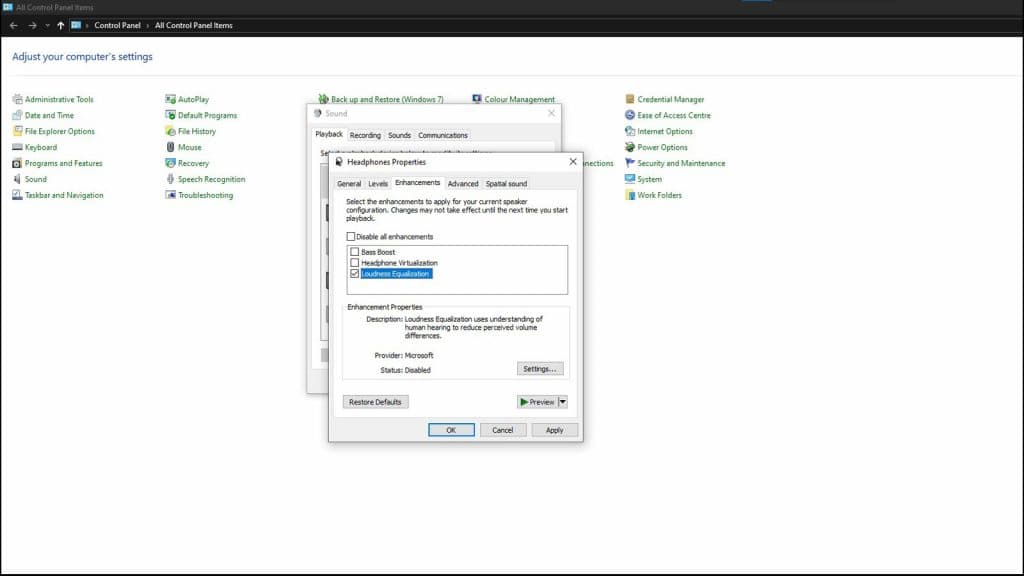Enable the Bass Boost checkbox
The image size is (1024, 576).
pos(355,251)
